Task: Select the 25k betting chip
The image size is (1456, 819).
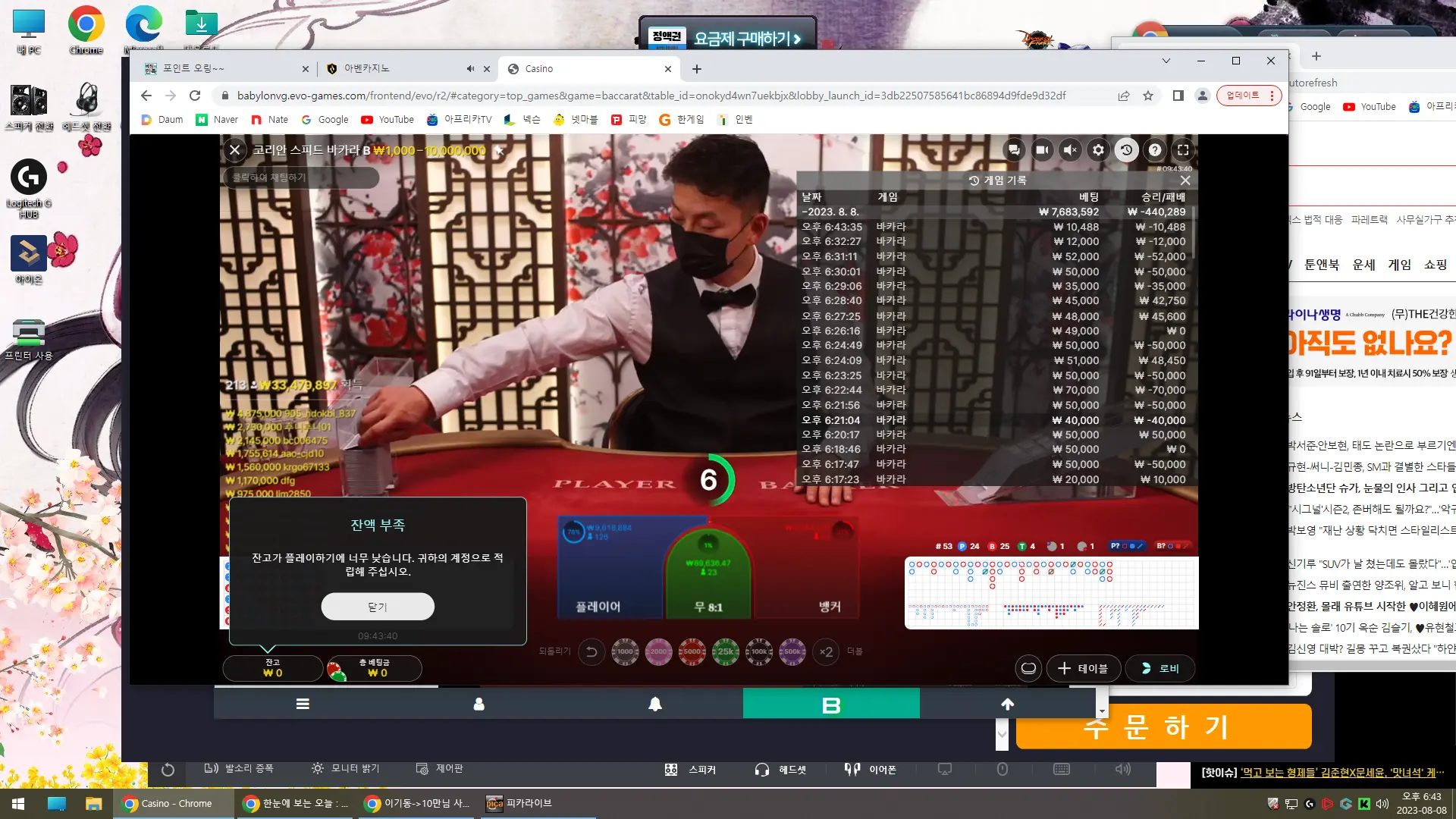Action: coord(726,651)
